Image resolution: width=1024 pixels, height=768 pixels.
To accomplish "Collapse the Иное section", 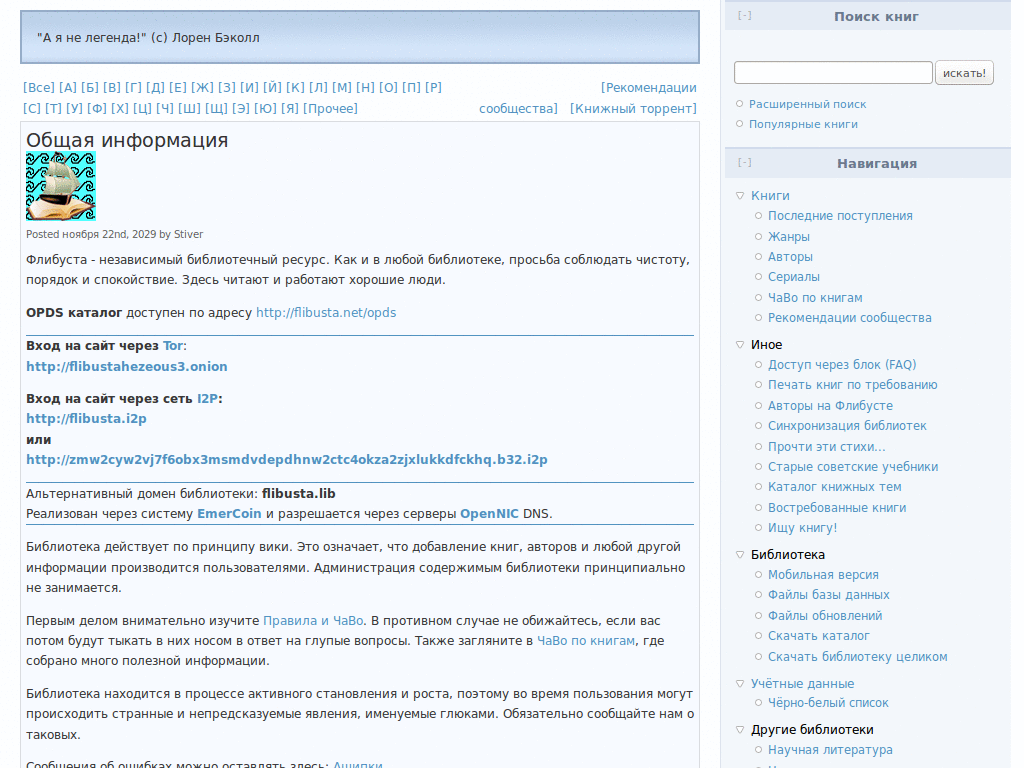I will point(738,344).
